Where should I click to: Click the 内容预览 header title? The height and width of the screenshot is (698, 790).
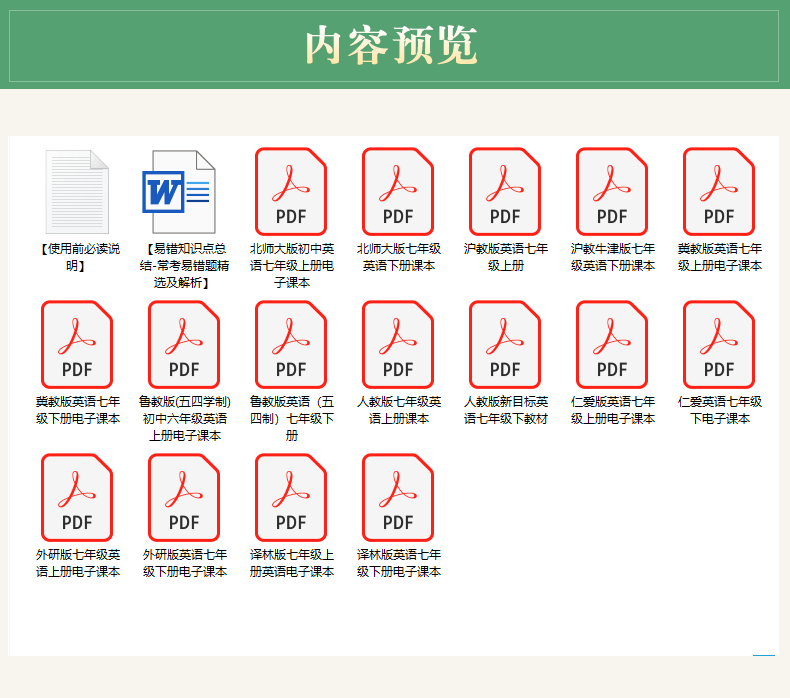point(391,45)
